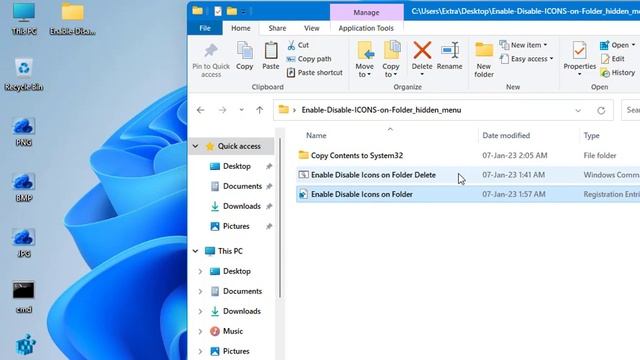Sort files by the Name column

click(316, 136)
